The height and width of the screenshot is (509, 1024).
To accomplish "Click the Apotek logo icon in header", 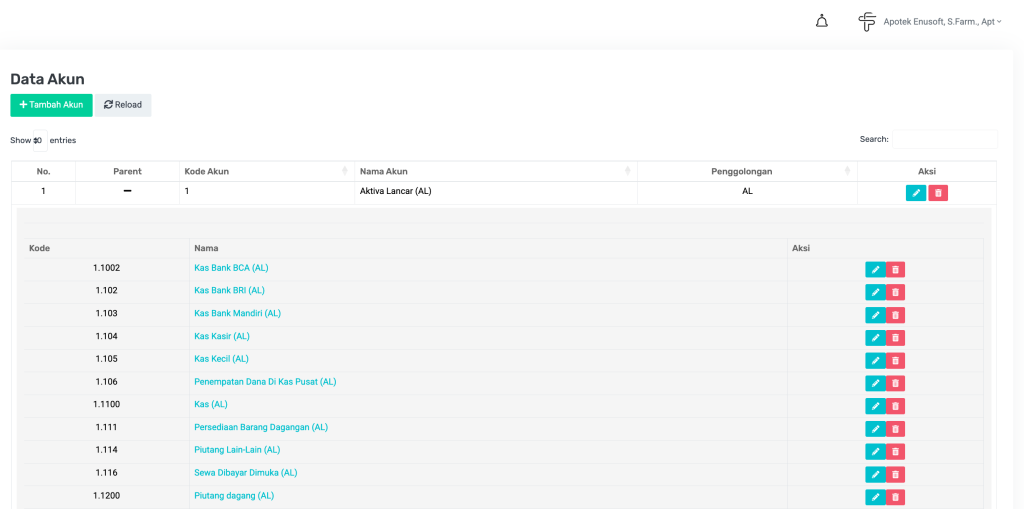I will [867, 21].
